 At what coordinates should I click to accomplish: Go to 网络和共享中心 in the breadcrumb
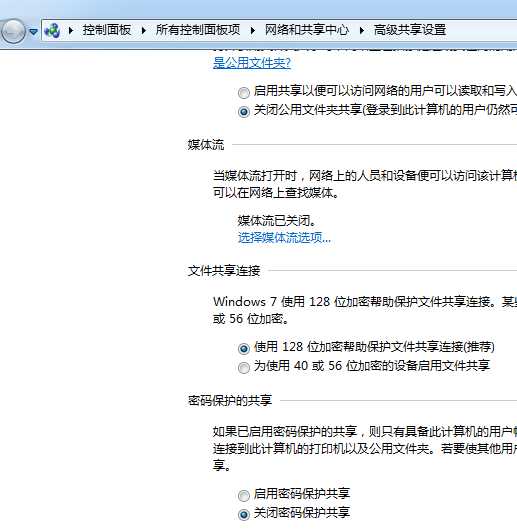pos(307,30)
